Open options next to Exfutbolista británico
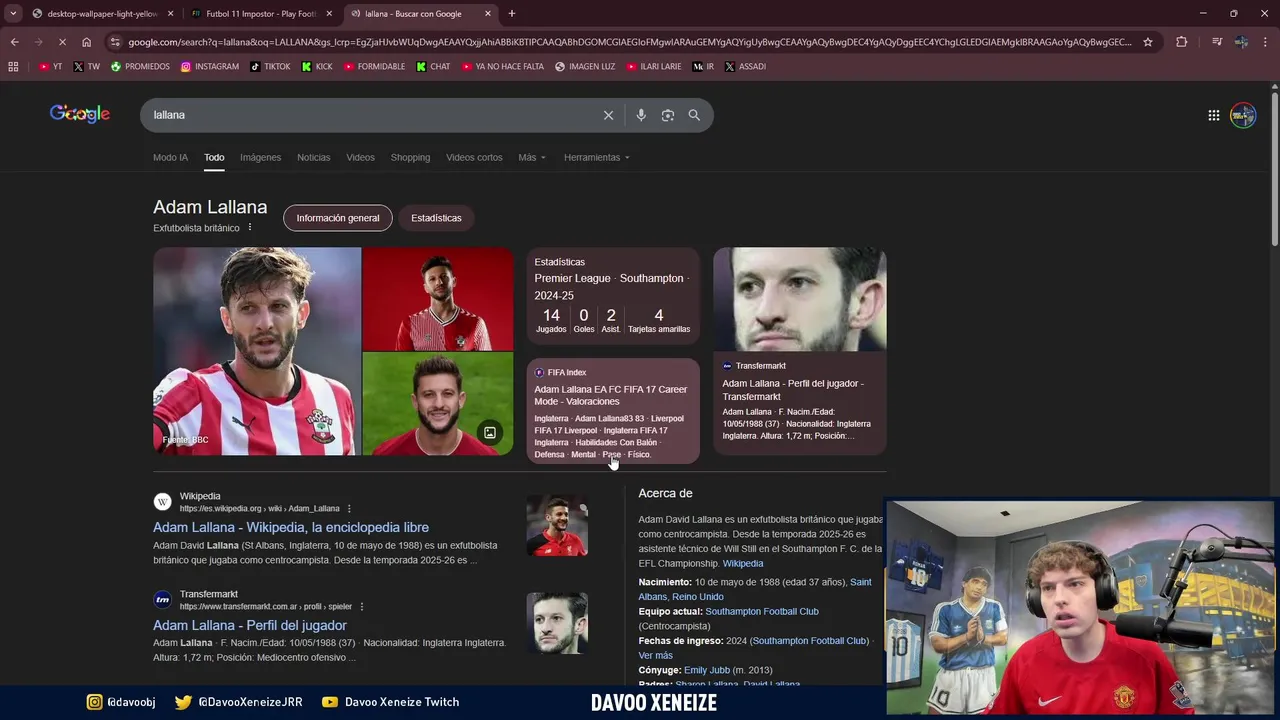 tap(250, 228)
